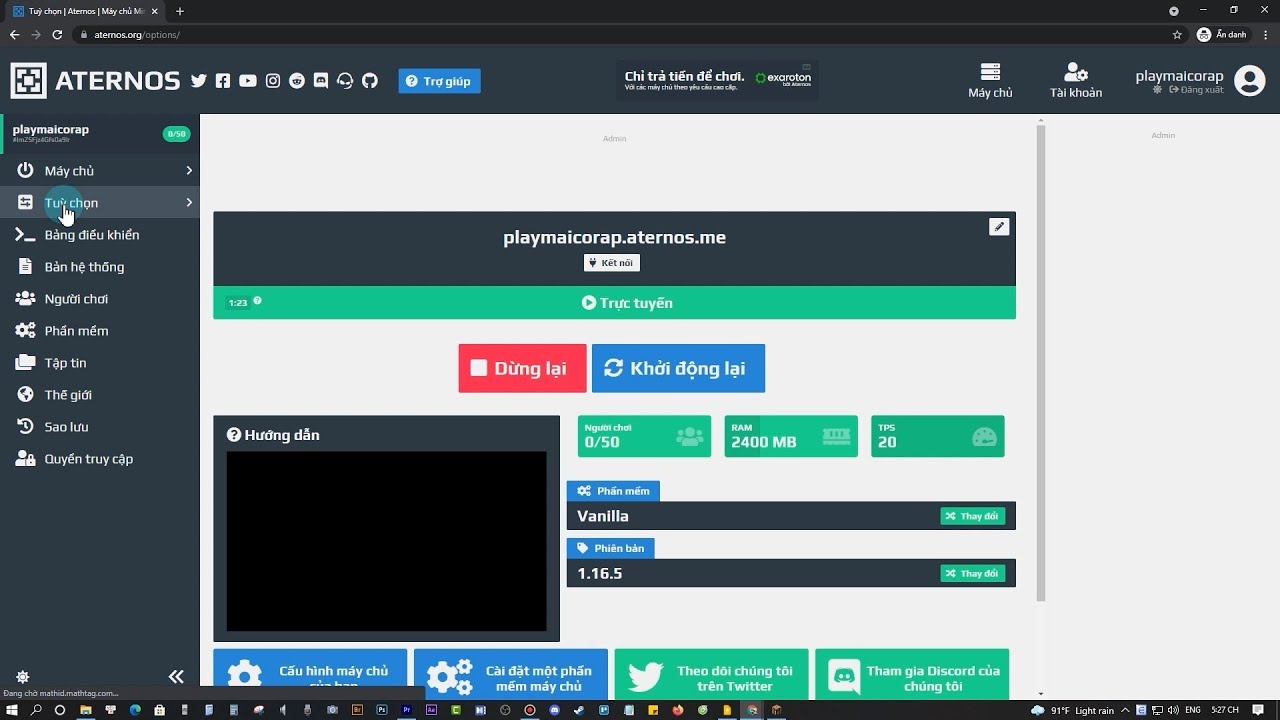Restart server with Khởi động lại
The height and width of the screenshot is (720, 1280).
coord(678,368)
